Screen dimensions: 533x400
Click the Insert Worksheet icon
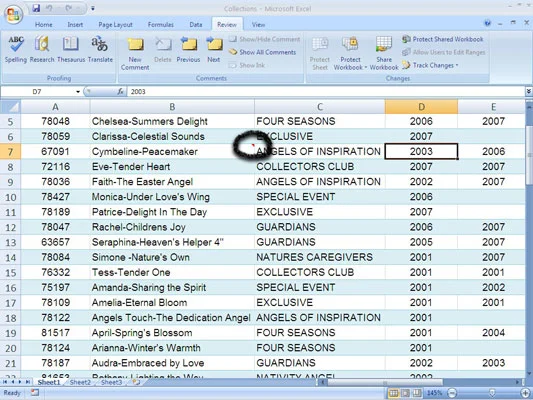[136, 382]
